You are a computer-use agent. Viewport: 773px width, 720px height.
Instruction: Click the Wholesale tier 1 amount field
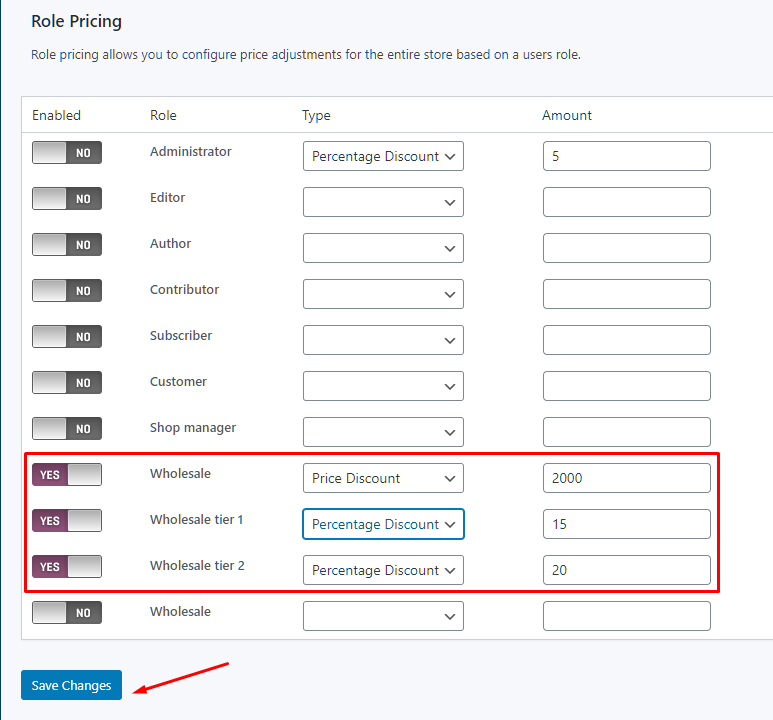626,524
